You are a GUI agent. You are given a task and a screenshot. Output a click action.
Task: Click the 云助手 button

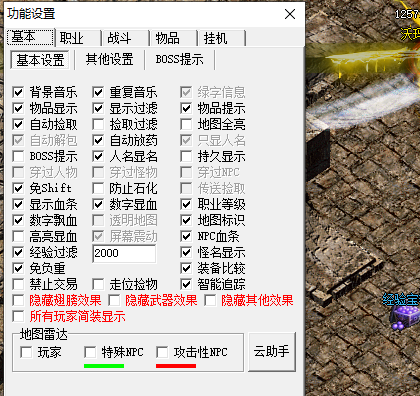click(272, 351)
